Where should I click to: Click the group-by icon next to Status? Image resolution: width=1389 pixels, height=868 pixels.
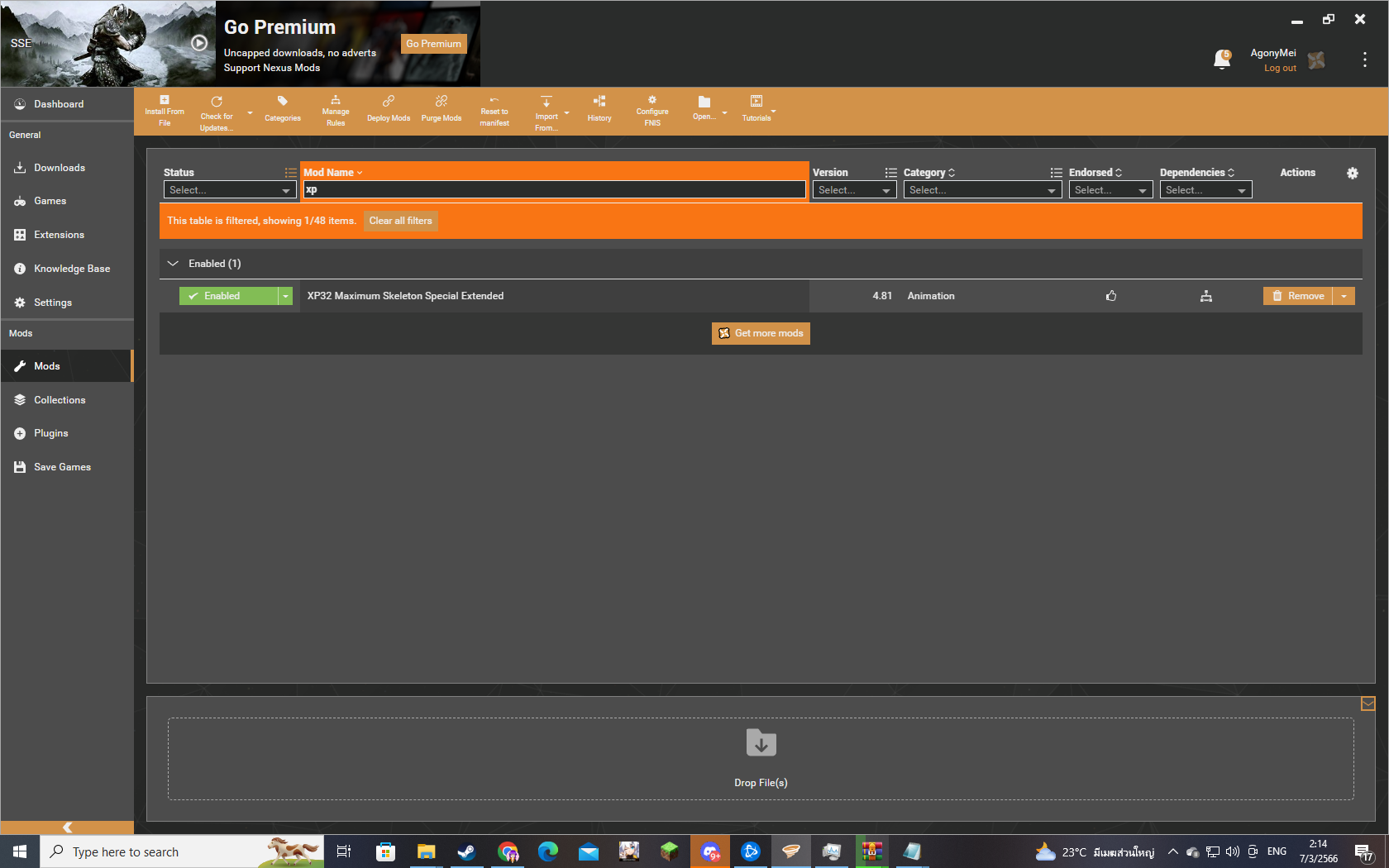pyautogui.click(x=290, y=173)
